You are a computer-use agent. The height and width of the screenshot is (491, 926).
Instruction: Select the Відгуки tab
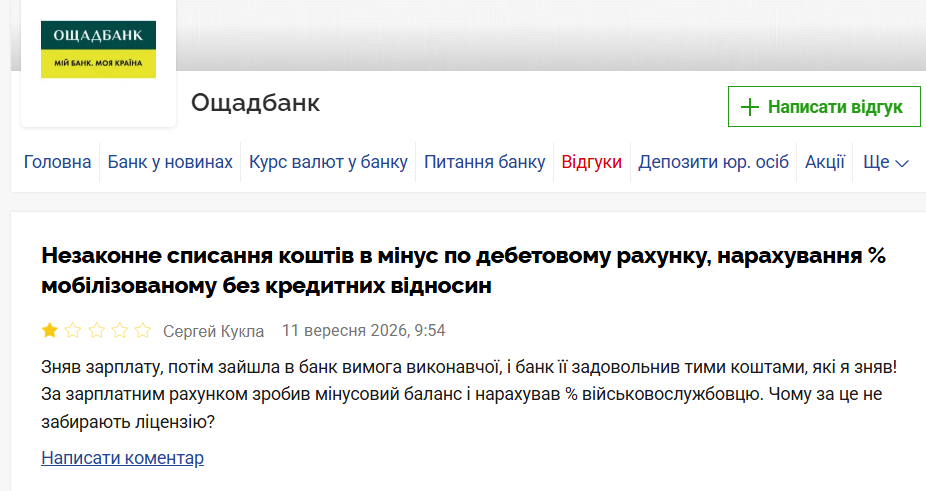tap(591, 162)
